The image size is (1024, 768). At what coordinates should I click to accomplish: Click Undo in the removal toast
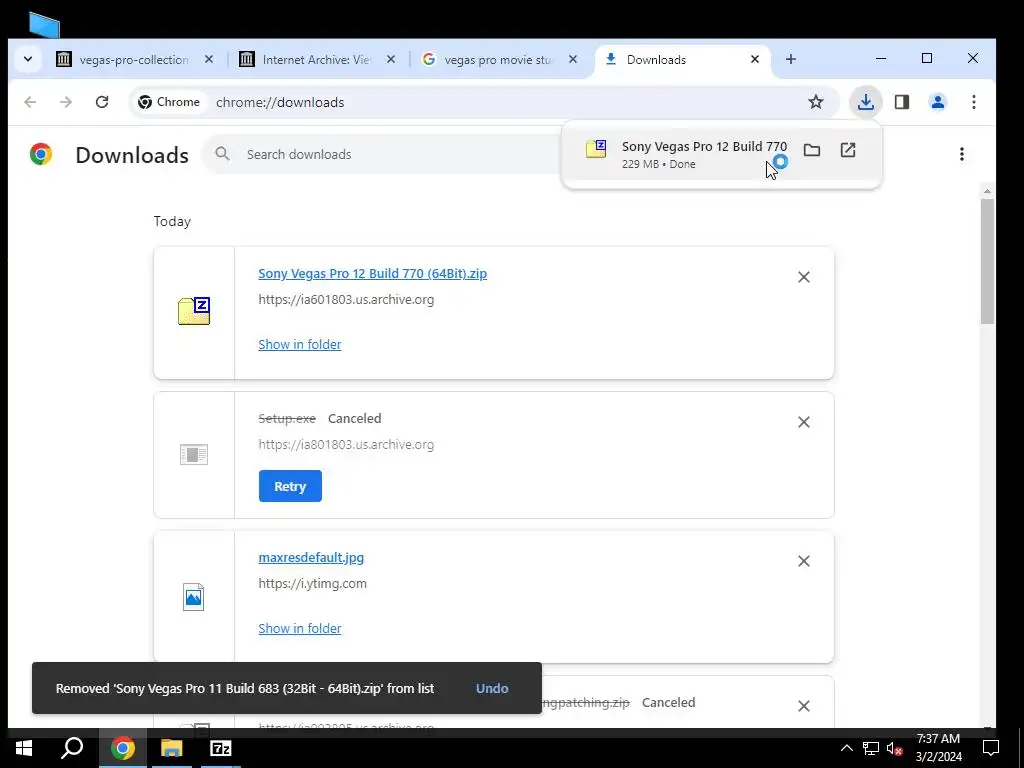click(492, 688)
